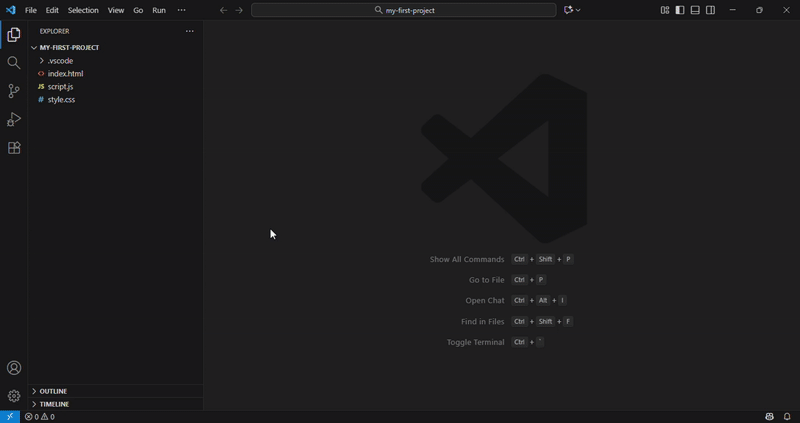Collapse the MY-FIRST-PROJECT folder section
Screen dimensions: 800x423
point(116,47)
